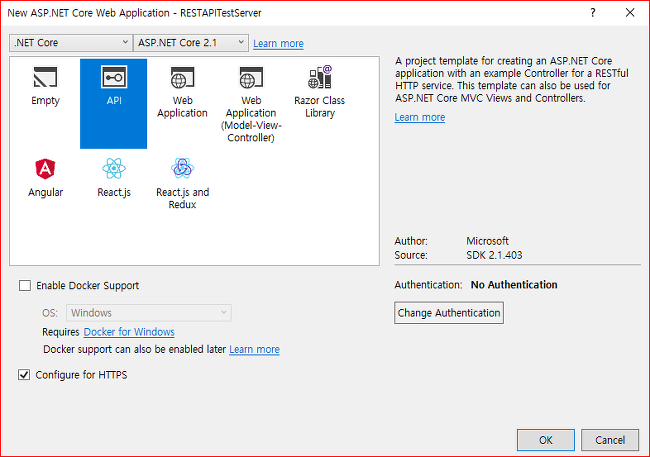Viewport: 650px width, 457px height.
Task: Open the .NET Core framework dropdown
Action: coord(71,43)
